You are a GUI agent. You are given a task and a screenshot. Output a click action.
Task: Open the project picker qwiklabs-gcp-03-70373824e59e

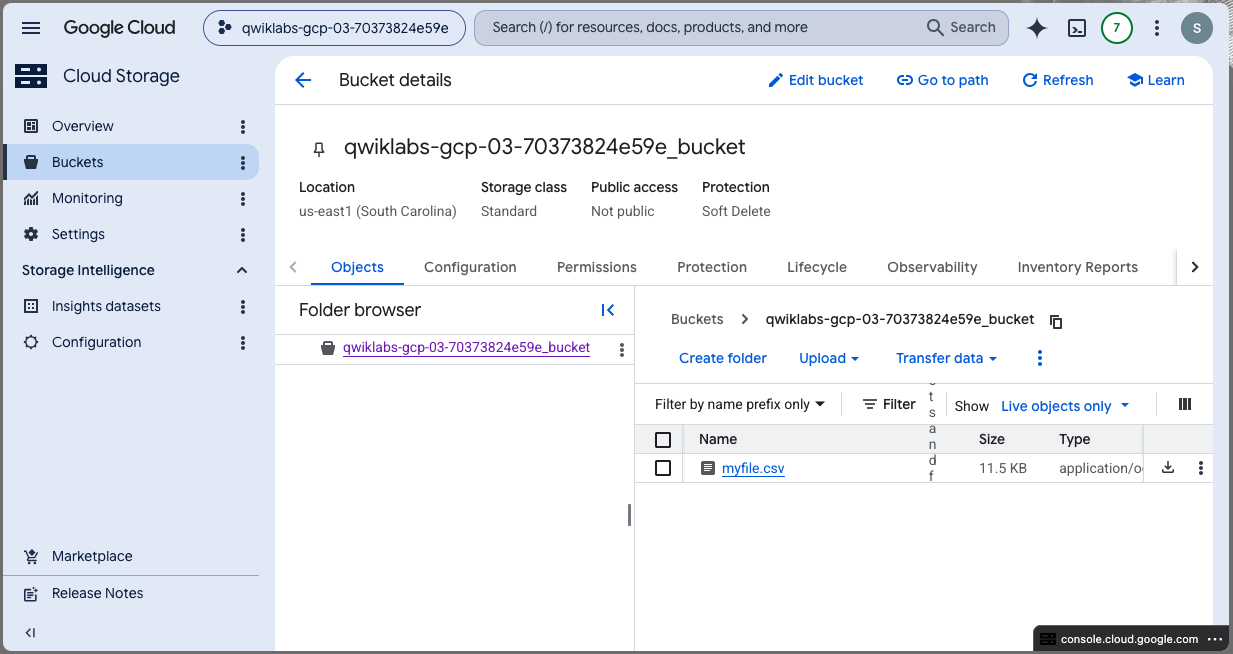334,28
